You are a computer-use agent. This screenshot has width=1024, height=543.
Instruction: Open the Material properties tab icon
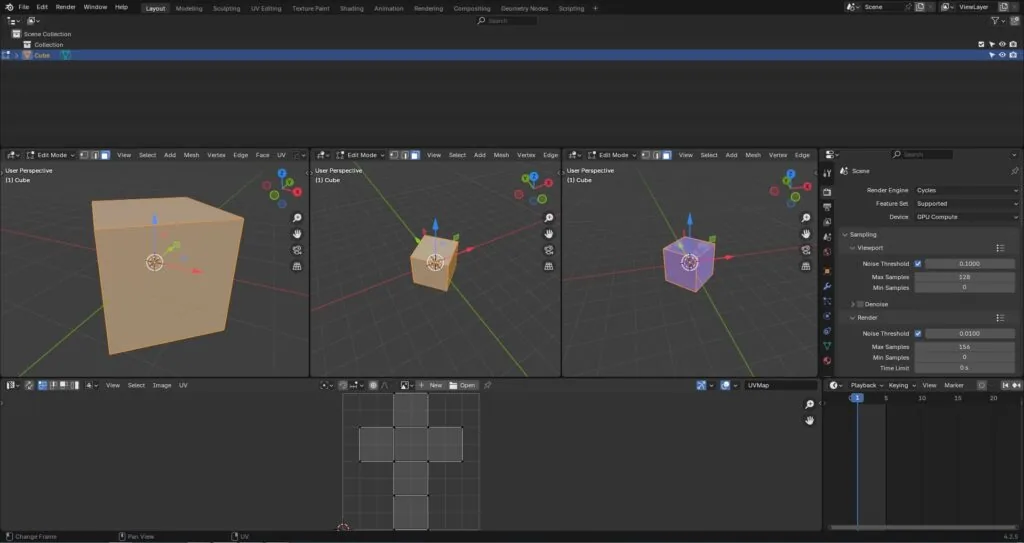click(827, 361)
